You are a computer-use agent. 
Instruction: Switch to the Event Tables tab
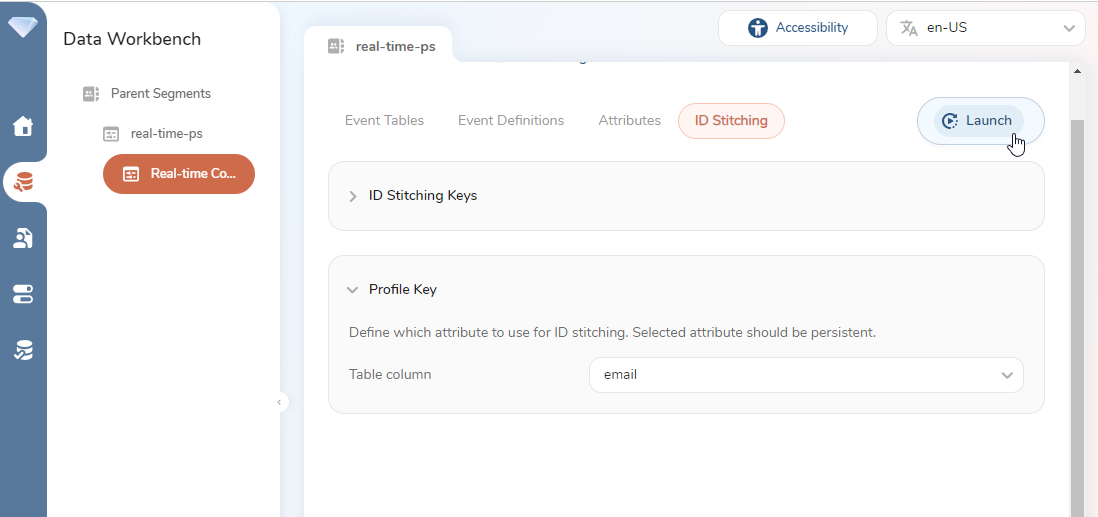(384, 121)
